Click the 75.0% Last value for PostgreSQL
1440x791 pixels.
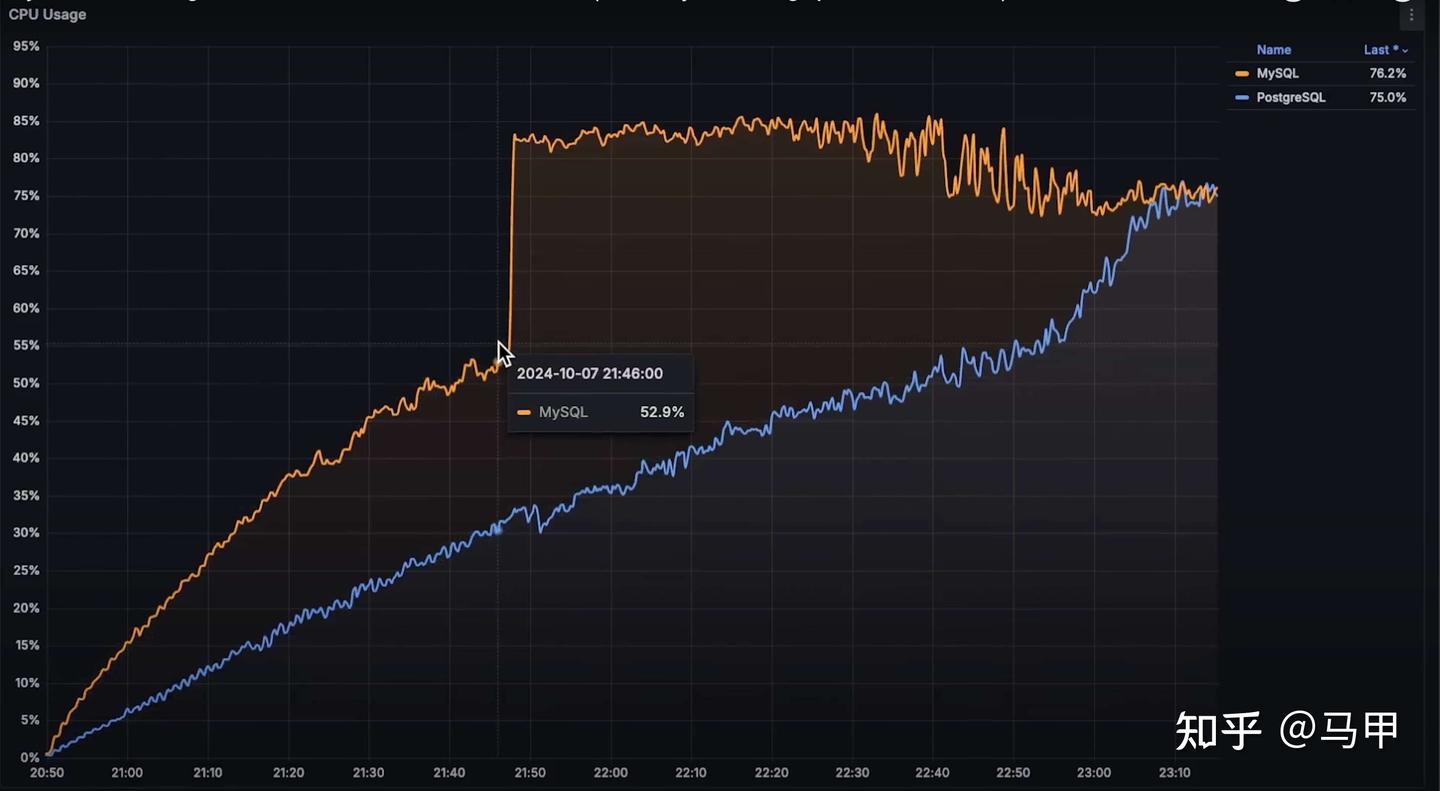pyautogui.click(x=1386, y=97)
